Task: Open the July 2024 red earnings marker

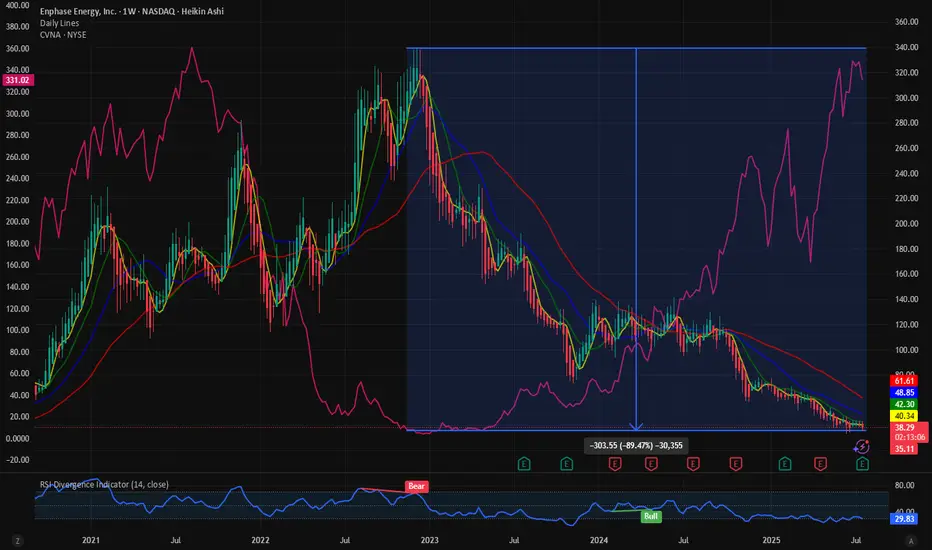Action: [693, 464]
